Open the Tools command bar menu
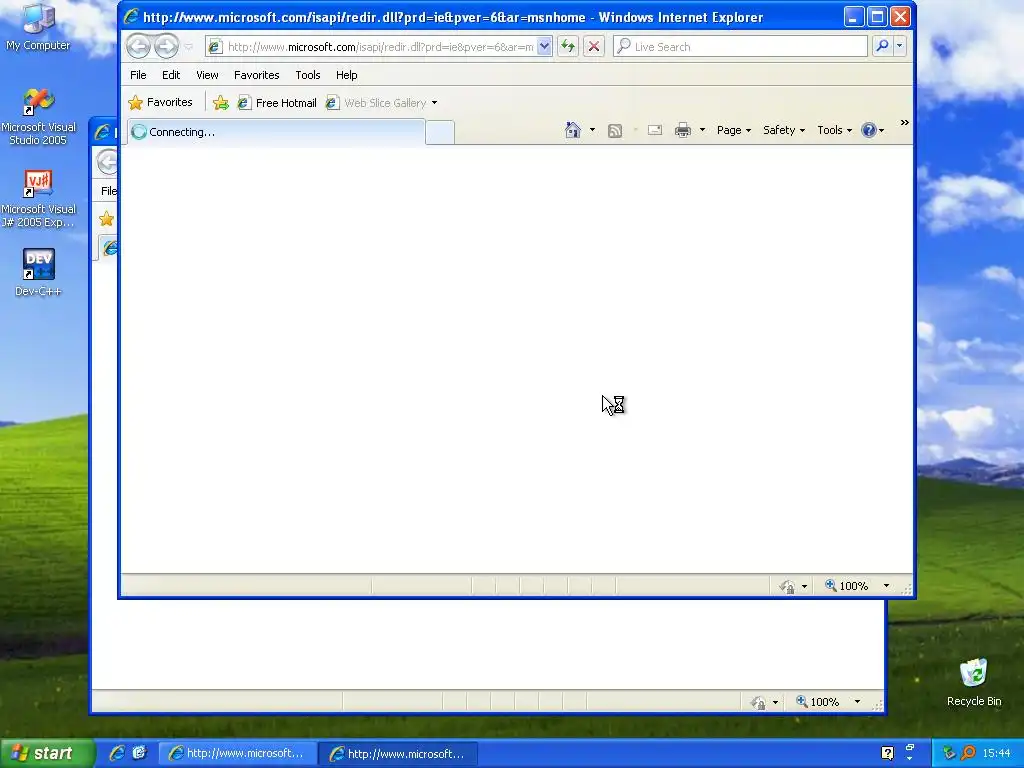The width and height of the screenshot is (1024, 768). pyautogui.click(x=834, y=130)
